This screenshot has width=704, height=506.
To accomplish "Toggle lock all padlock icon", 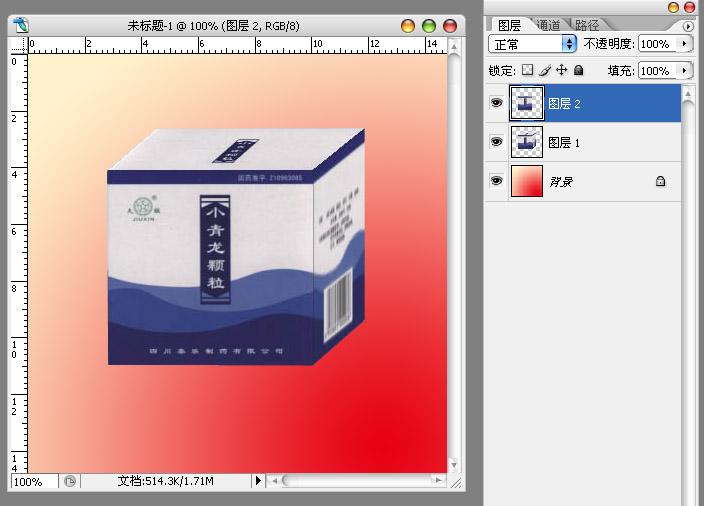I will pyautogui.click(x=579, y=70).
